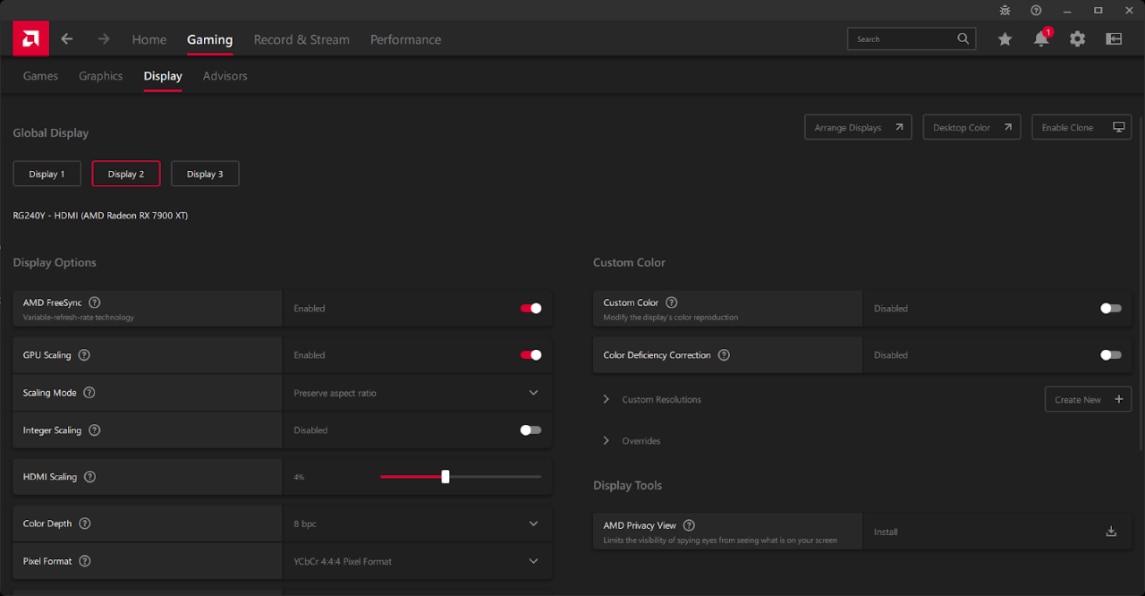This screenshot has height=596, width=1145.
Task: Click into the Search field
Action: tap(900, 39)
